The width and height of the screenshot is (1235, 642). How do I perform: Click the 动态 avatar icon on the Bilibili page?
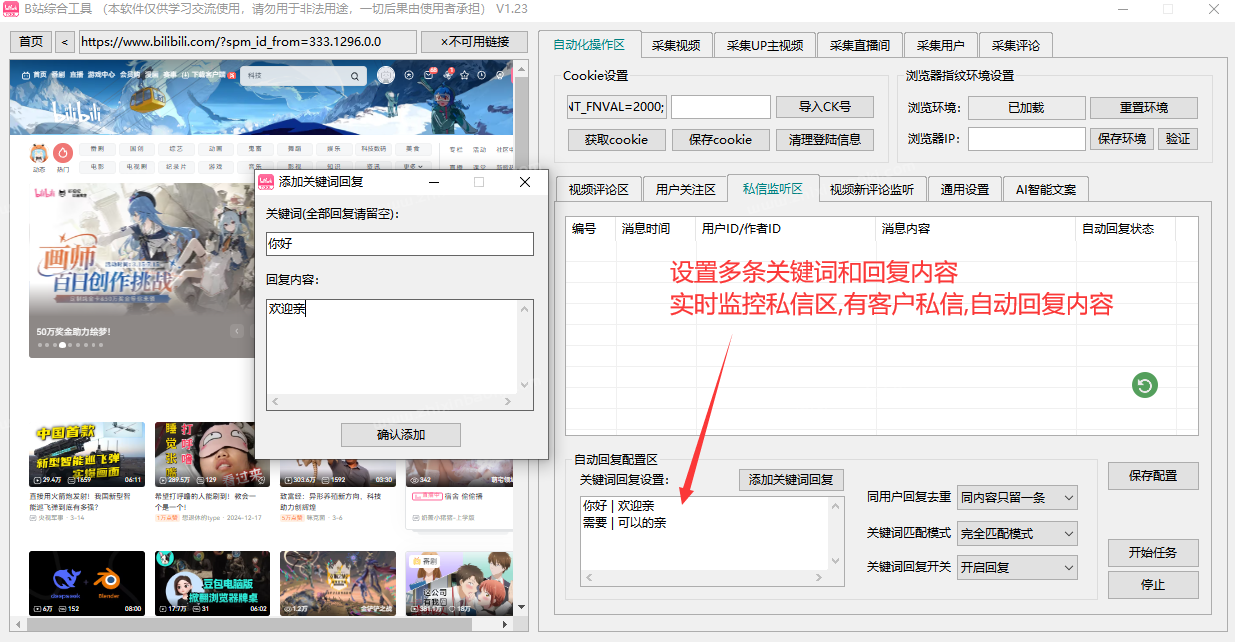[x=39, y=154]
